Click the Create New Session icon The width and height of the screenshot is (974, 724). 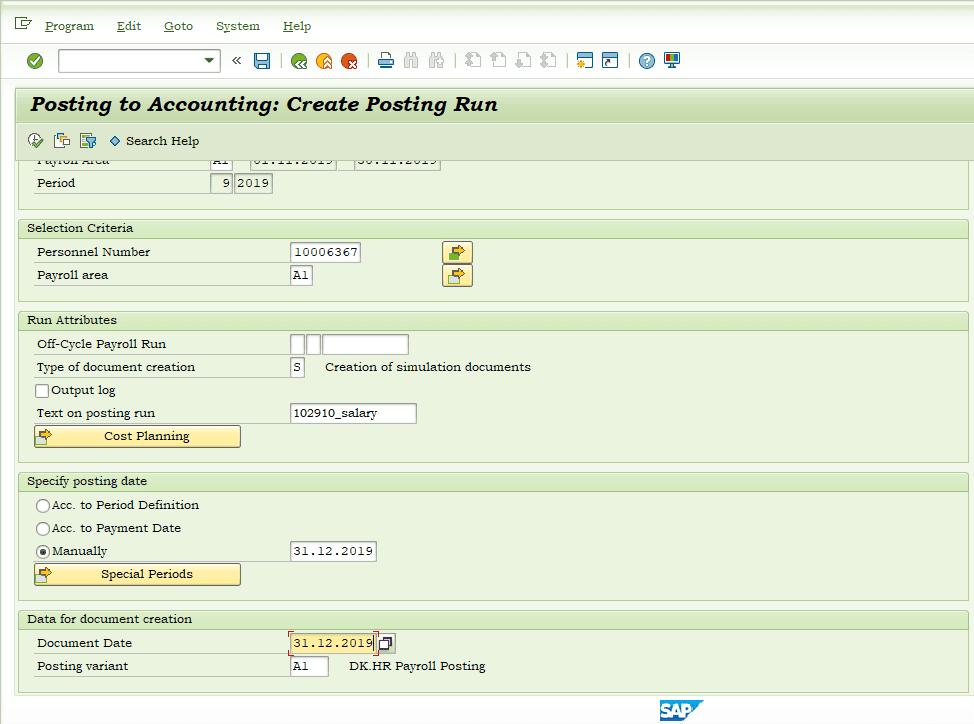click(585, 61)
